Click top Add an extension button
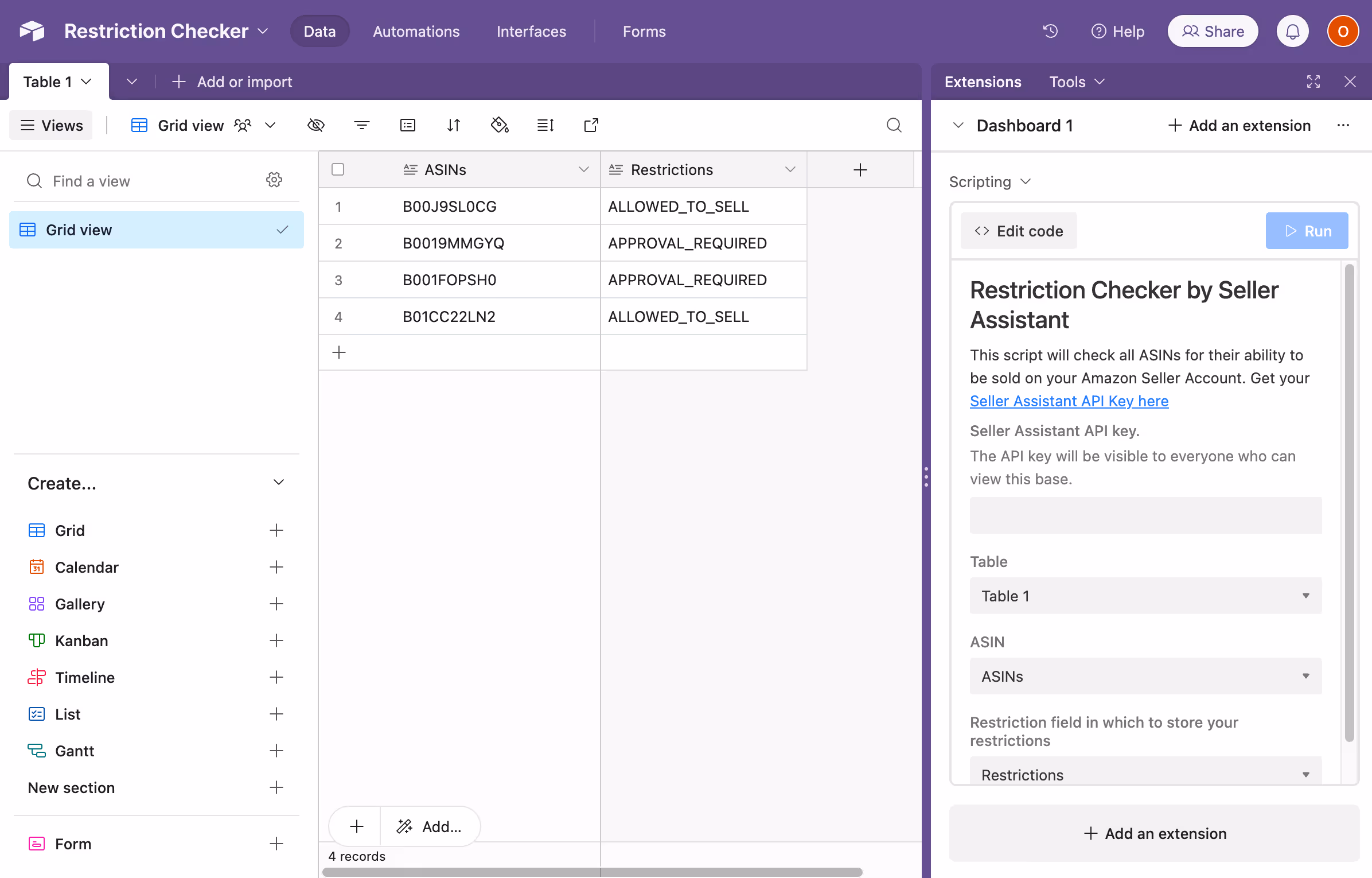Image resolution: width=1372 pixels, height=878 pixels. tap(1240, 125)
